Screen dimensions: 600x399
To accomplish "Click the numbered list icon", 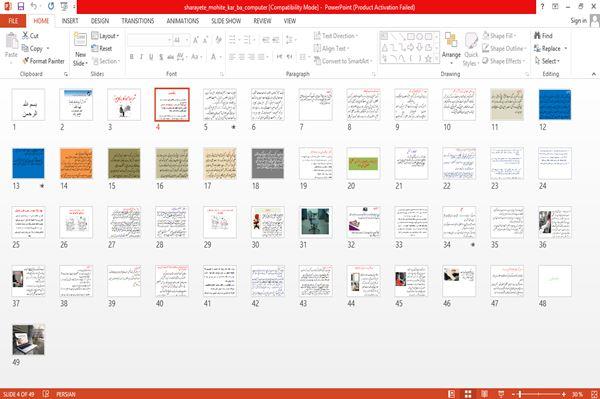I will pos(248,40).
